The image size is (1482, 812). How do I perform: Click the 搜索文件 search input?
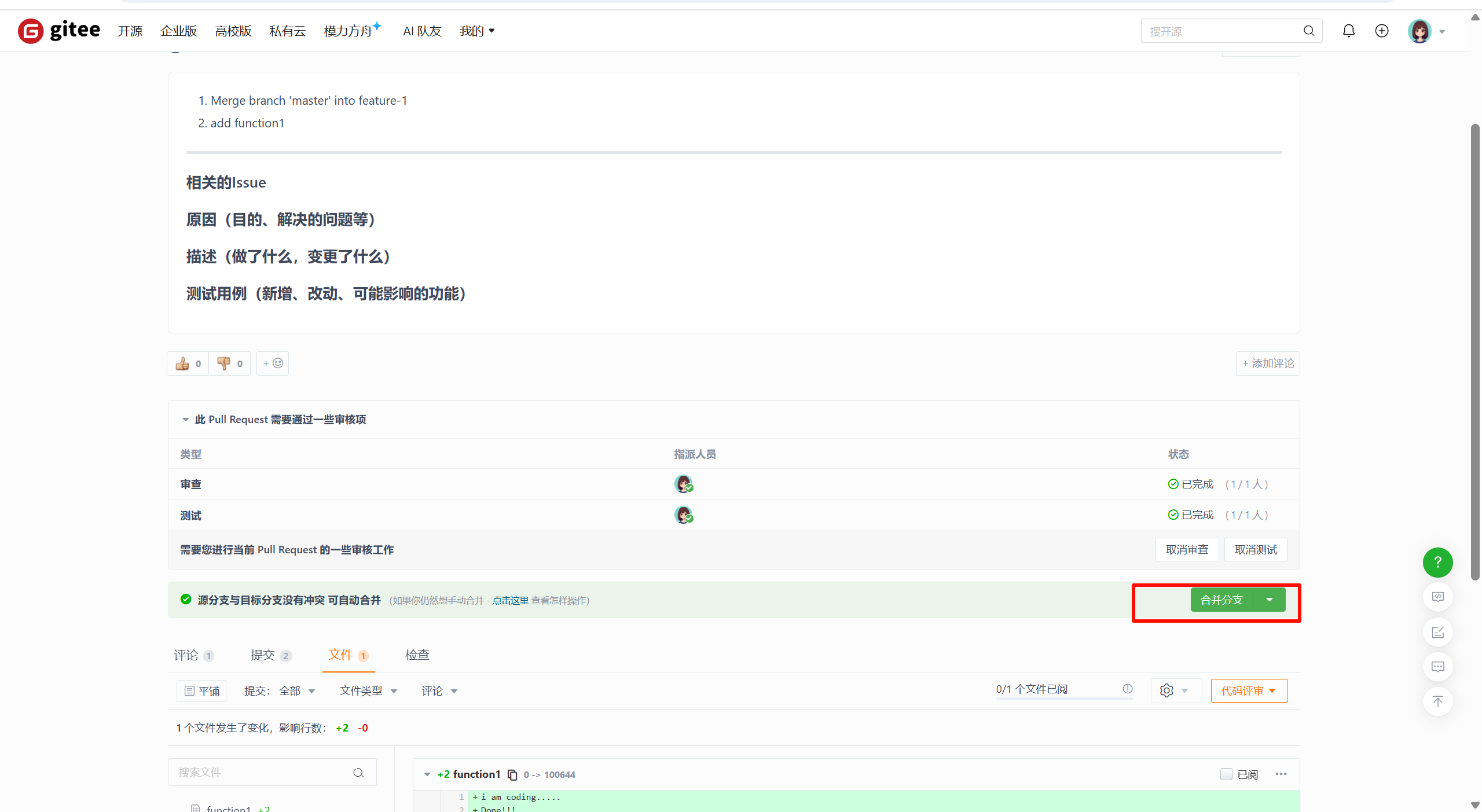[261, 772]
